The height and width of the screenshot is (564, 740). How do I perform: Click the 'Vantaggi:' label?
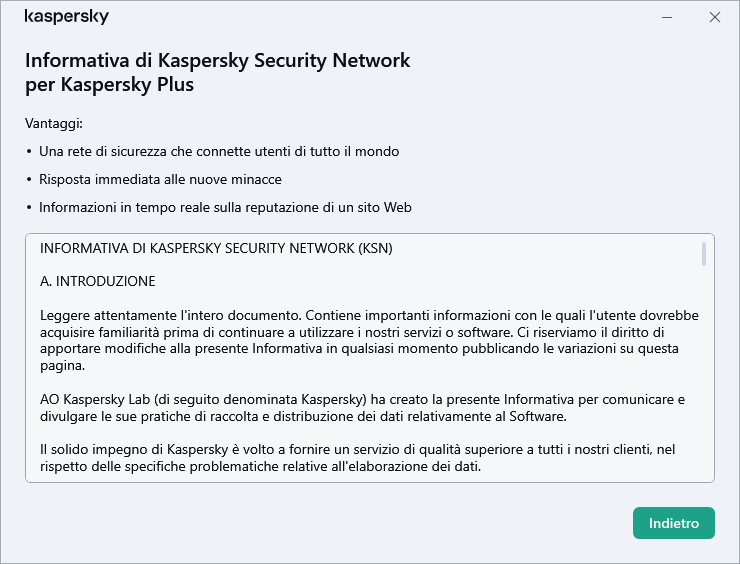(54, 124)
